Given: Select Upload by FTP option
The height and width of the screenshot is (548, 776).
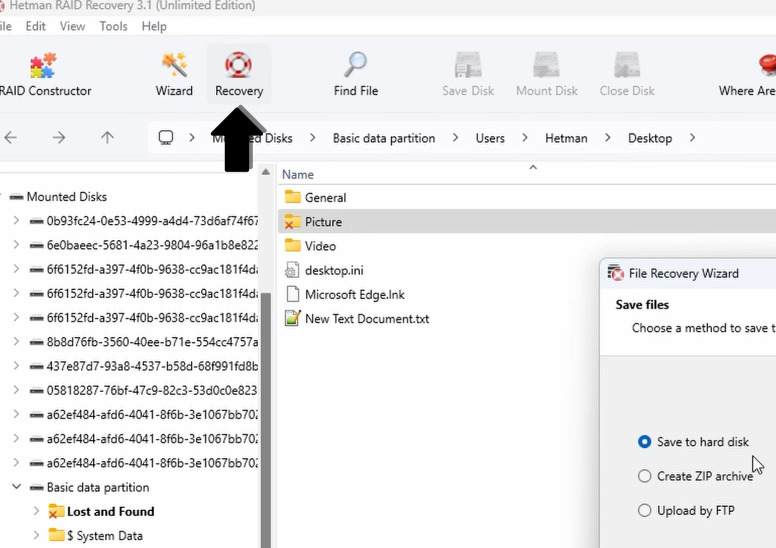Looking at the screenshot, I should pos(644,510).
